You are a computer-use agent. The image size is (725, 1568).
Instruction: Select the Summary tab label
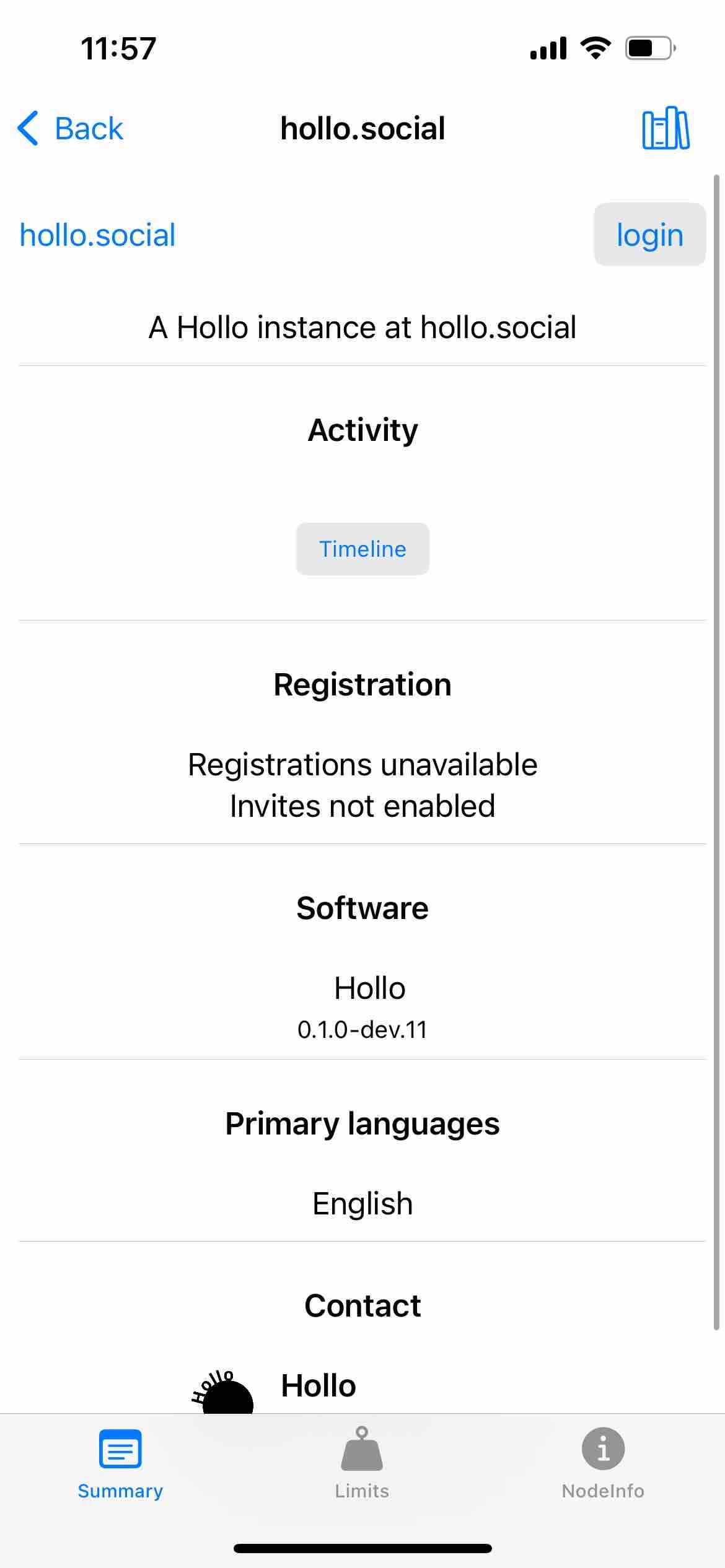click(x=120, y=1491)
